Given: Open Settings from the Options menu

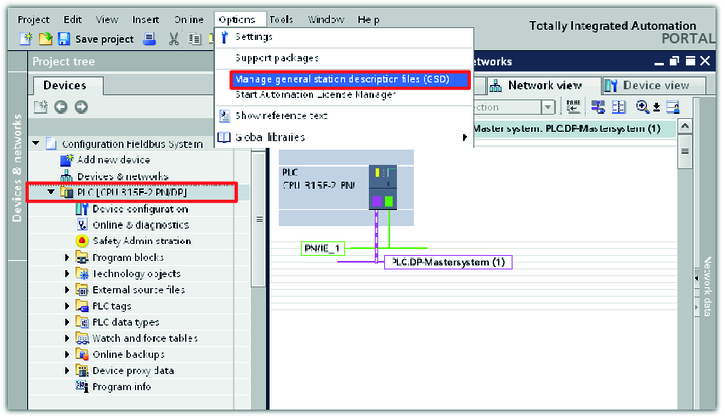Looking at the screenshot, I should 253,37.
